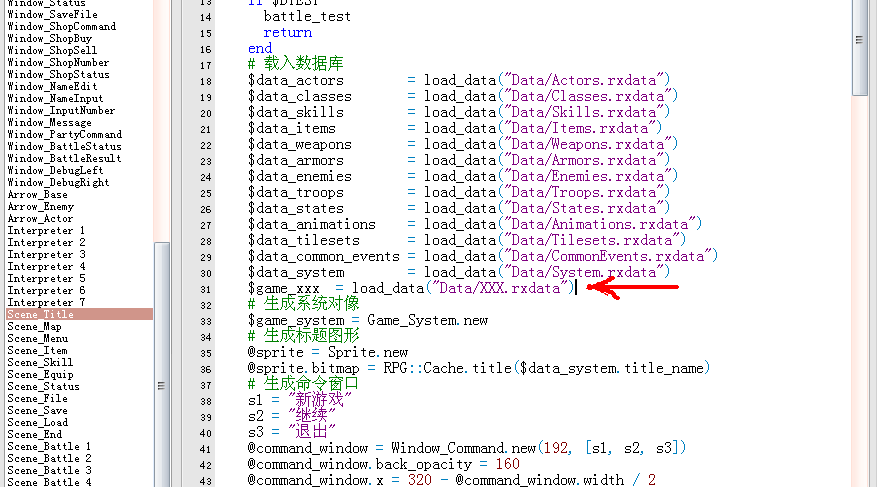The height and width of the screenshot is (487, 877).
Task: Open Arrow_Base script
Action: 37,195
